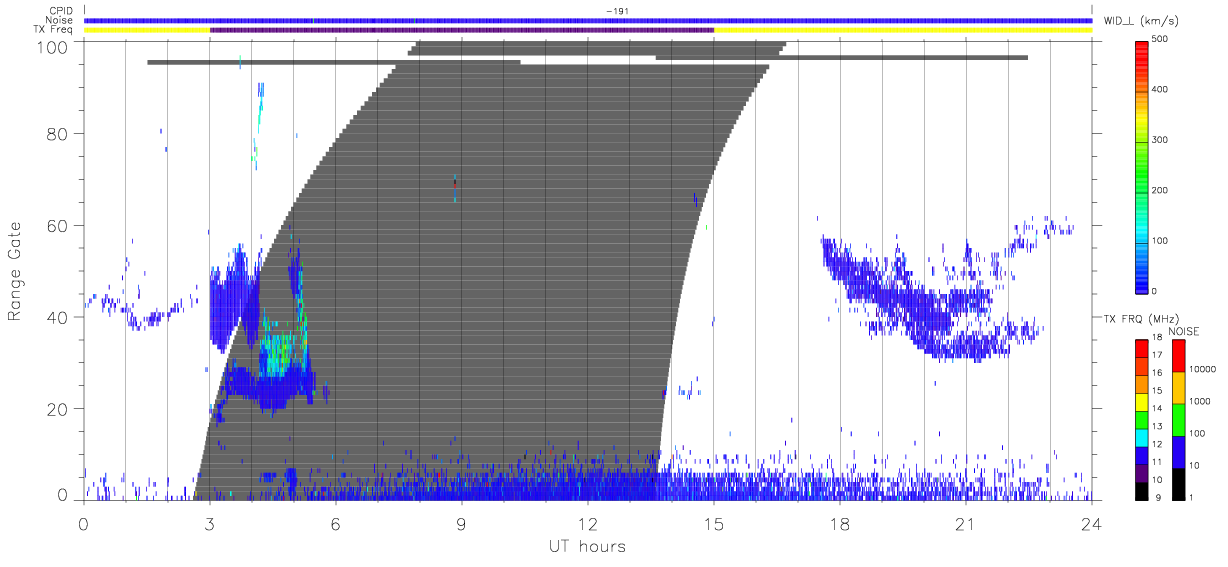The width and height of the screenshot is (1228, 567).
Task: Click the purple part of TX Freq strip
Action: (x=462, y=30)
